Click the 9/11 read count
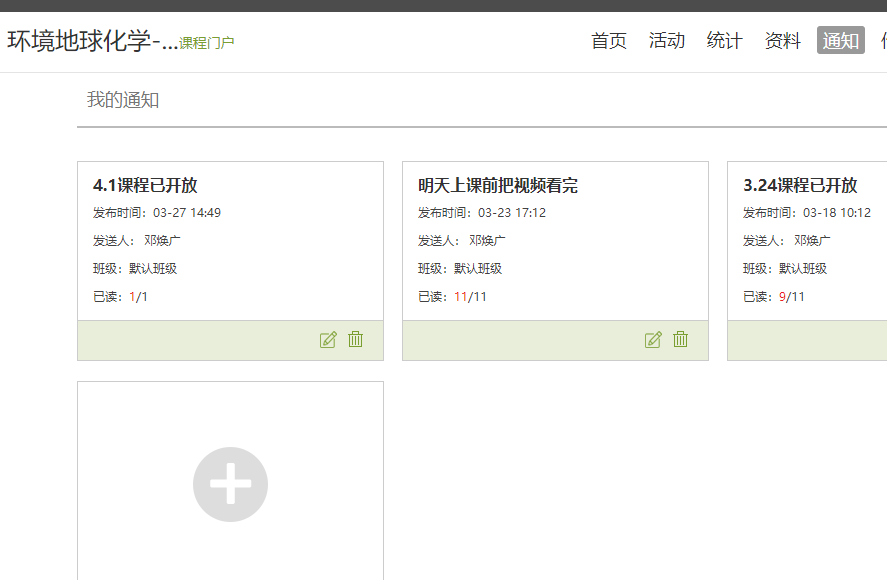 791,297
